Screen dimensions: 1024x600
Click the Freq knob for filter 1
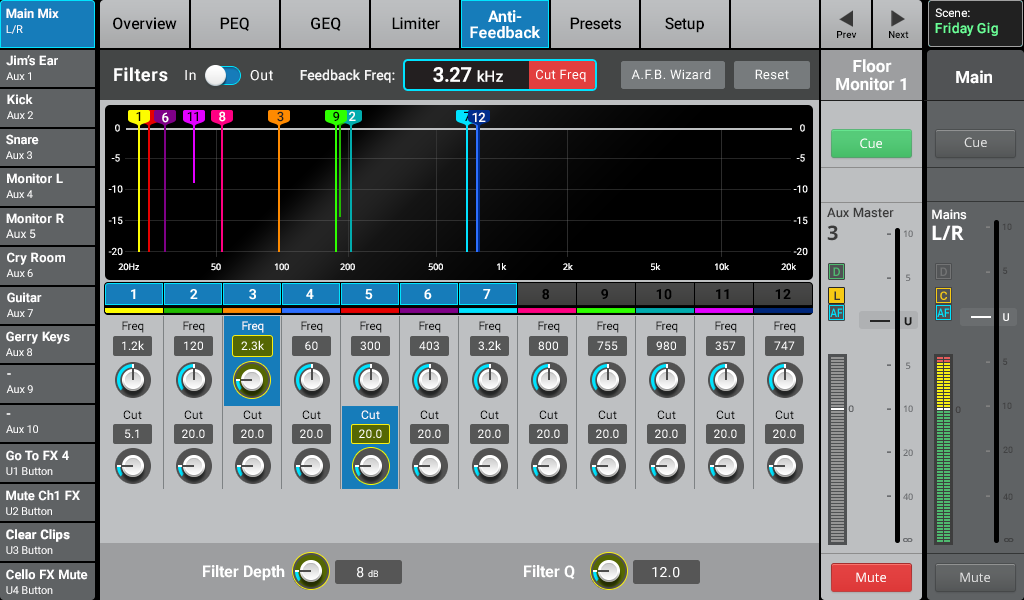click(x=133, y=379)
